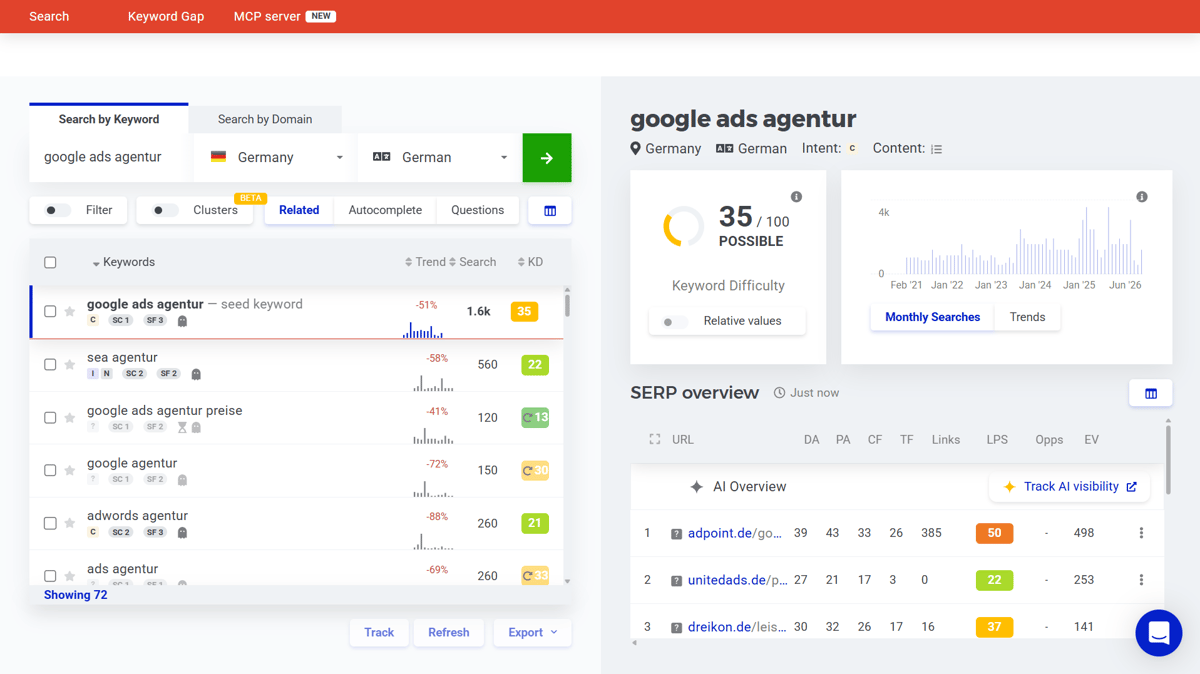Click Keyword Difficulty info icon

(796, 197)
